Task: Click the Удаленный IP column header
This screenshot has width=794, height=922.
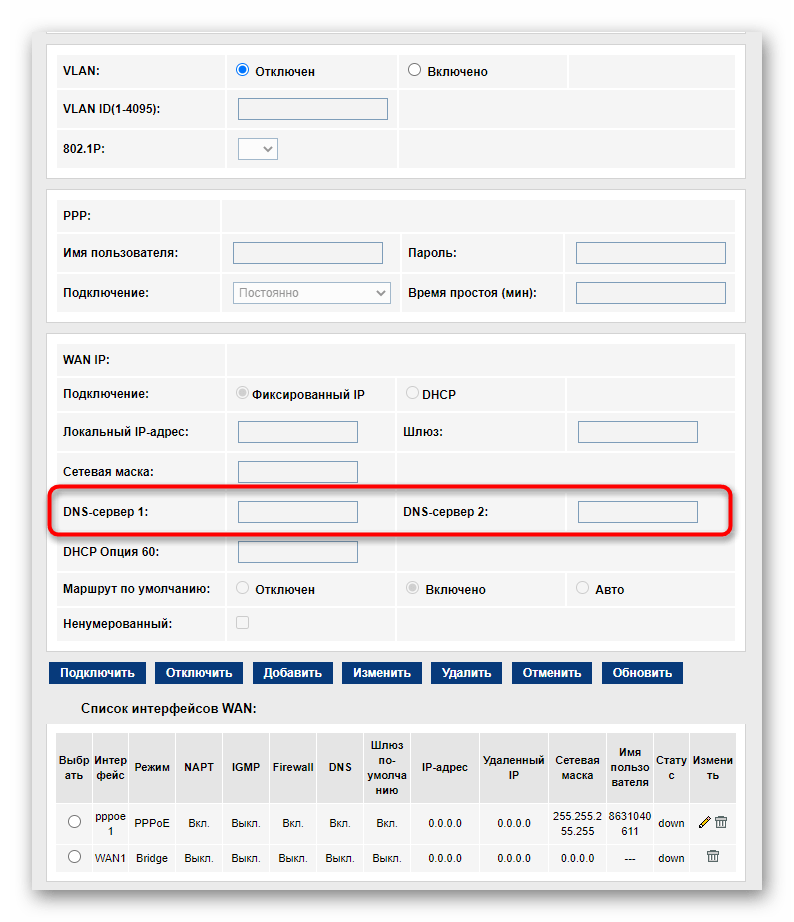Action: (x=514, y=767)
